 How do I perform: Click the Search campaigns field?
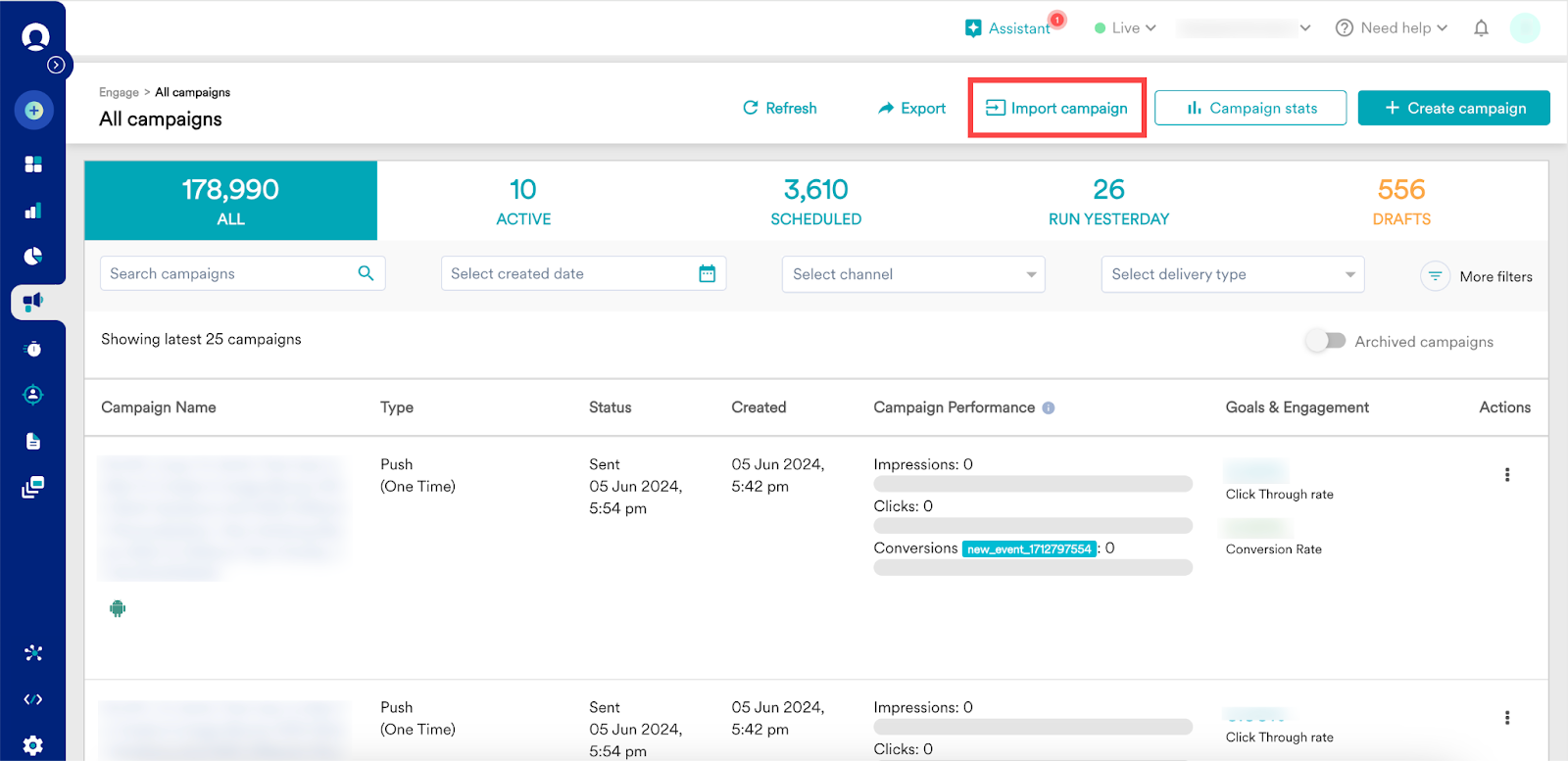tap(230, 274)
